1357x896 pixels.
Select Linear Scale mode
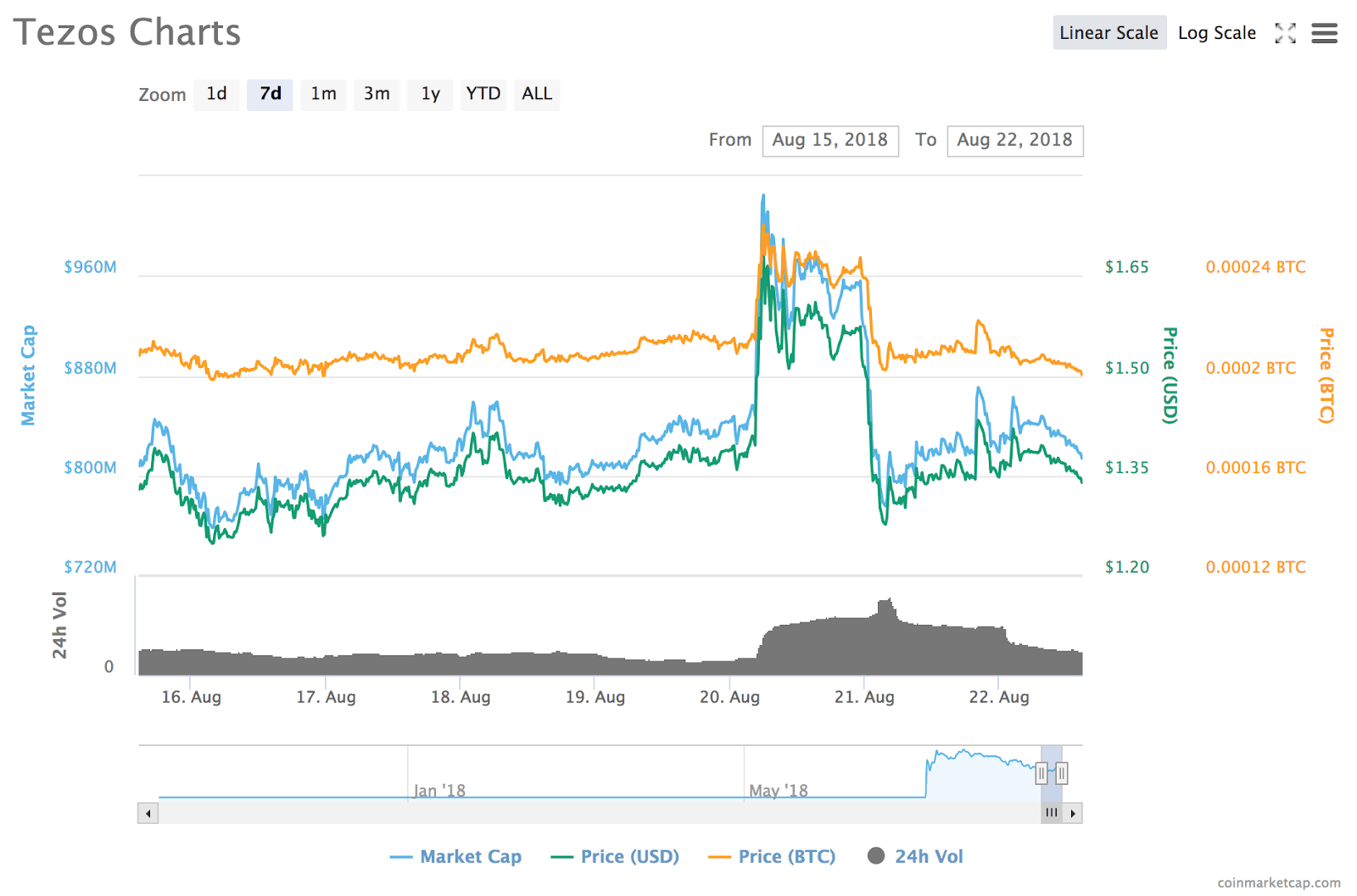click(x=1108, y=33)
